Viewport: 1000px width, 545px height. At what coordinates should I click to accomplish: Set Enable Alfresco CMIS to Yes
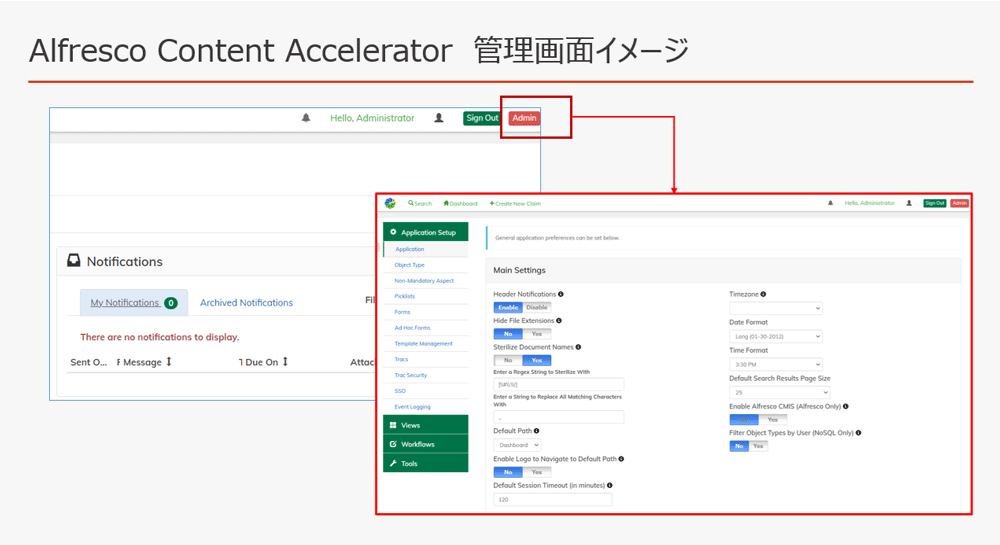point(773,419)
